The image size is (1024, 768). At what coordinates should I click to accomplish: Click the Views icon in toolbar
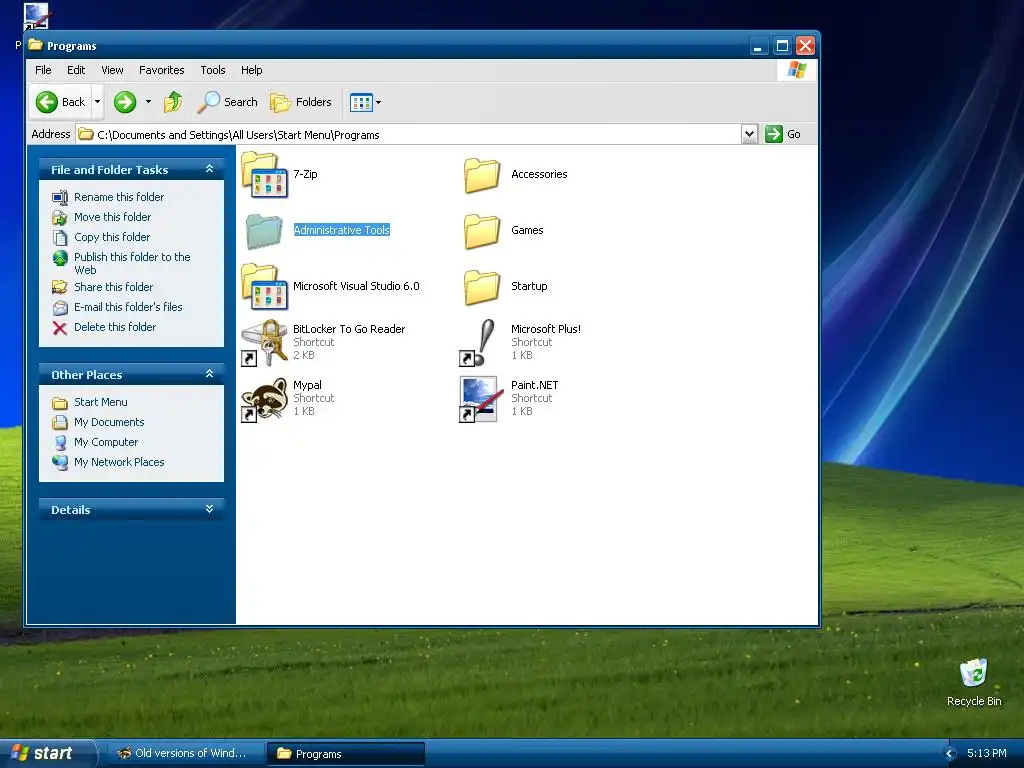pos(360,102)
